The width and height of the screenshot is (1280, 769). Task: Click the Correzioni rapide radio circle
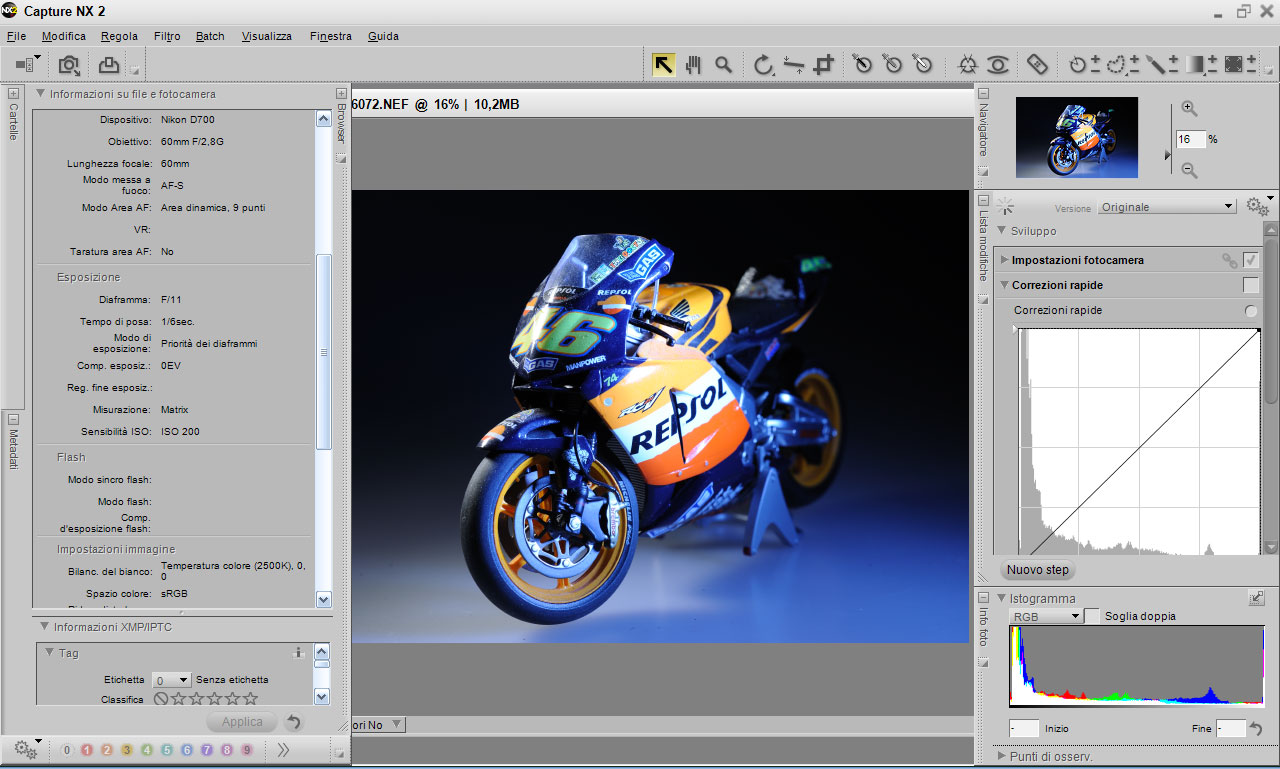coord(1251,311)
